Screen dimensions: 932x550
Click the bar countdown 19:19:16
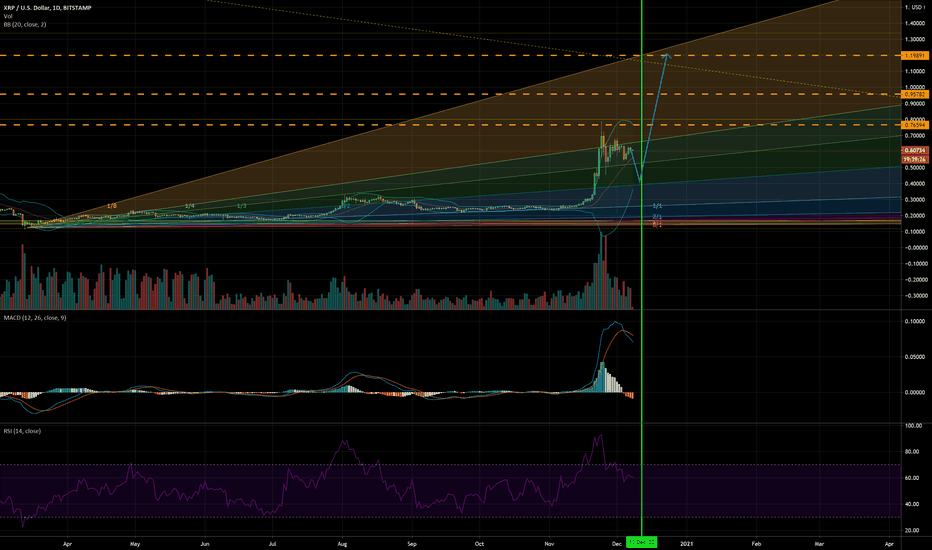(x=915, y=159)
